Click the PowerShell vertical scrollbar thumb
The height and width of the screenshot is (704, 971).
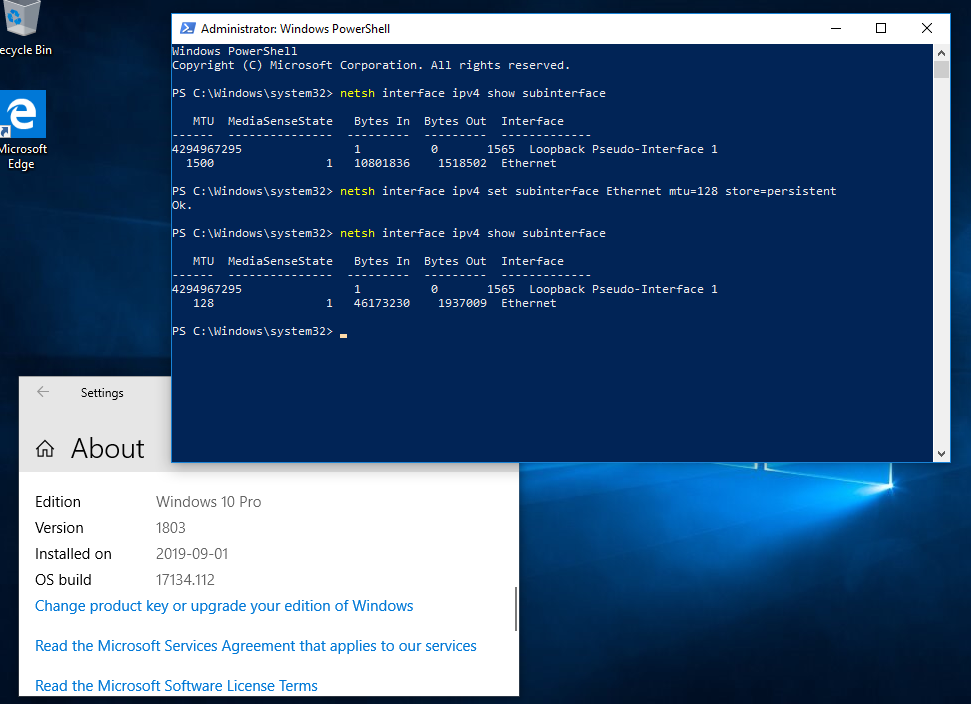pos(941,69)
